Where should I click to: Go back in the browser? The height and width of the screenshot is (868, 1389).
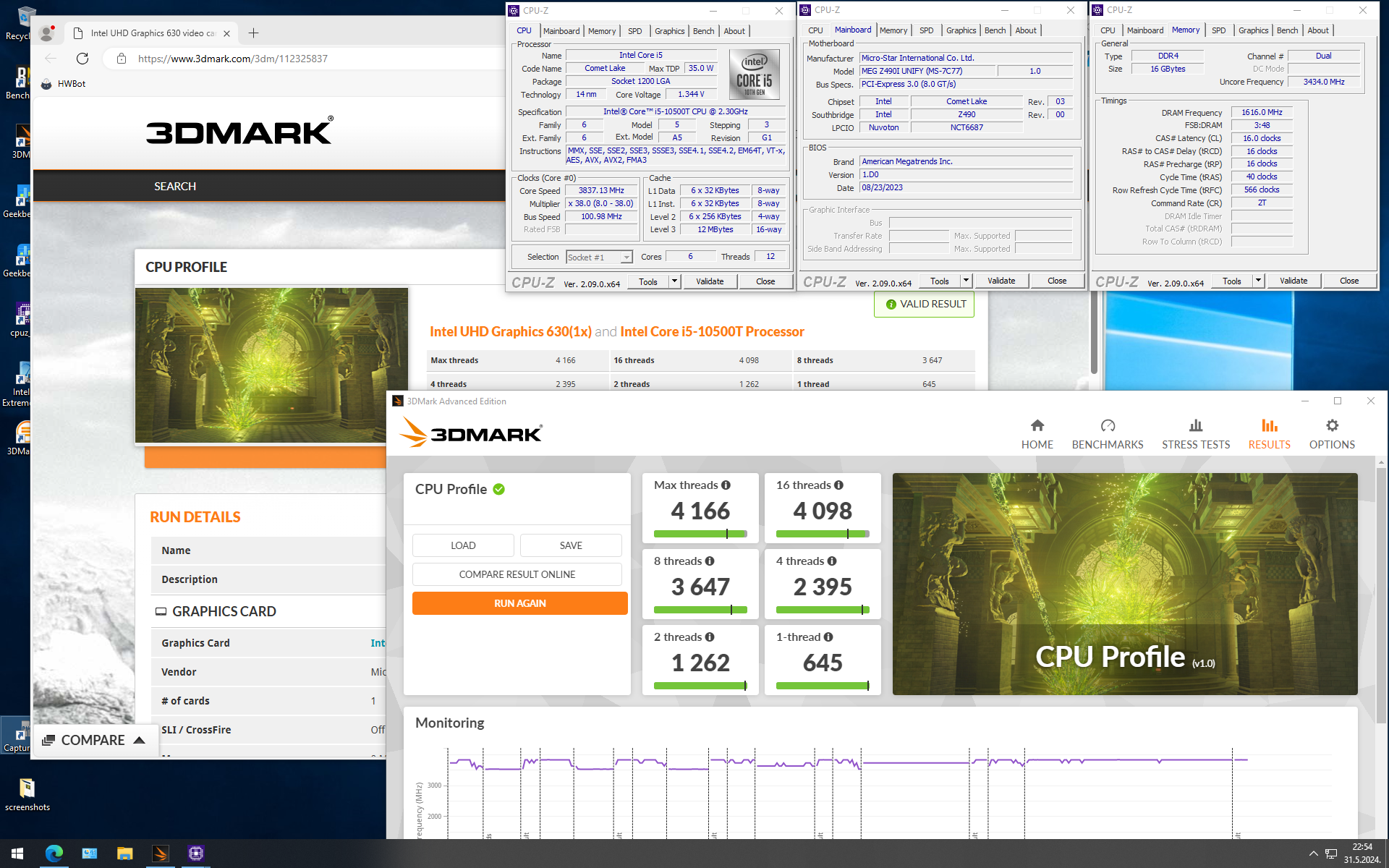50,59
